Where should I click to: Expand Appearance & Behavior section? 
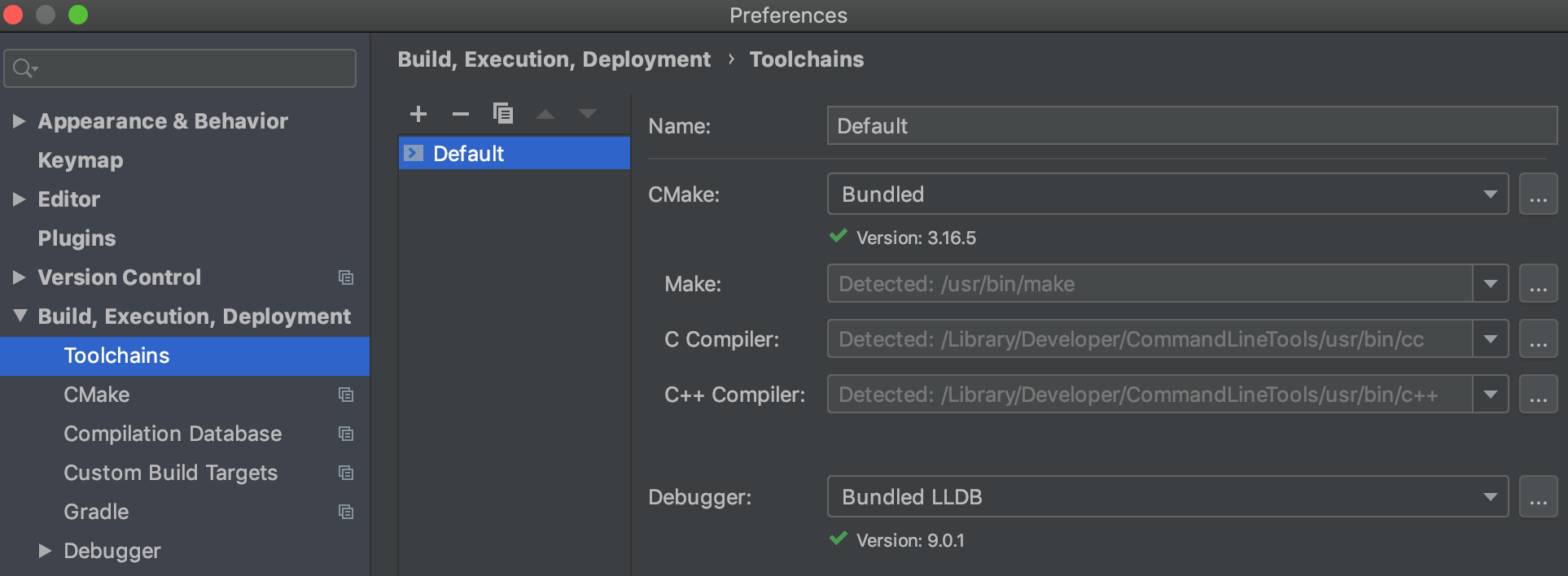click(x=20, y=121)
